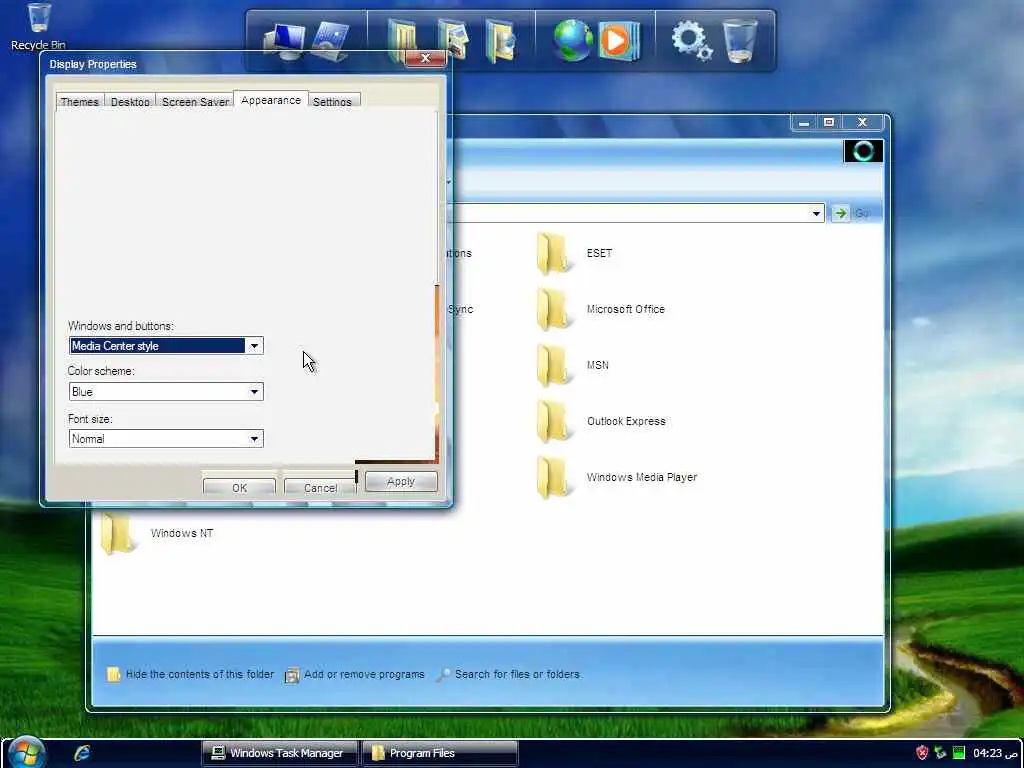Click the Outlook Express folder name
Viewport: 1024px width, 768px height.
[x=626, y=422]
